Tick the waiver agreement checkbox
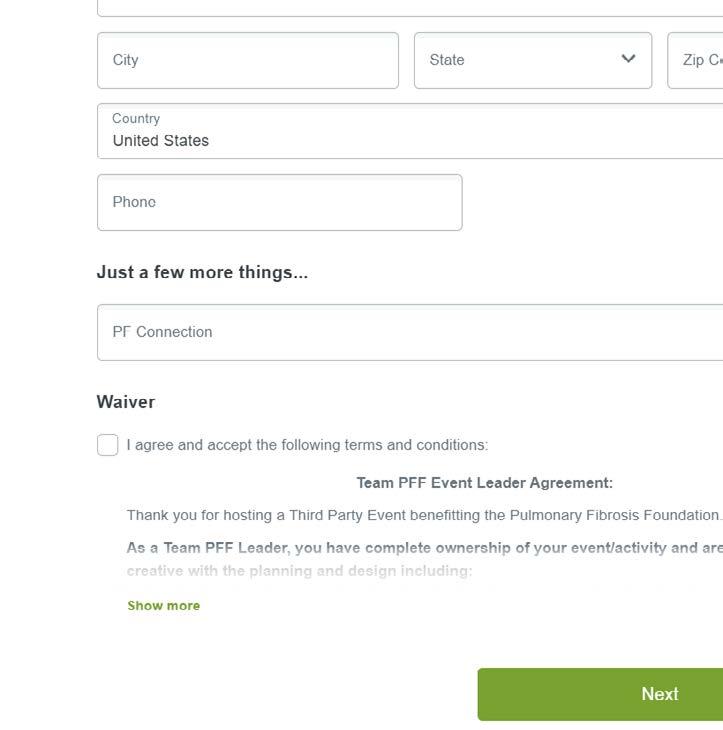The height and width of the screenshot is (730, 723). coord(108,445)
